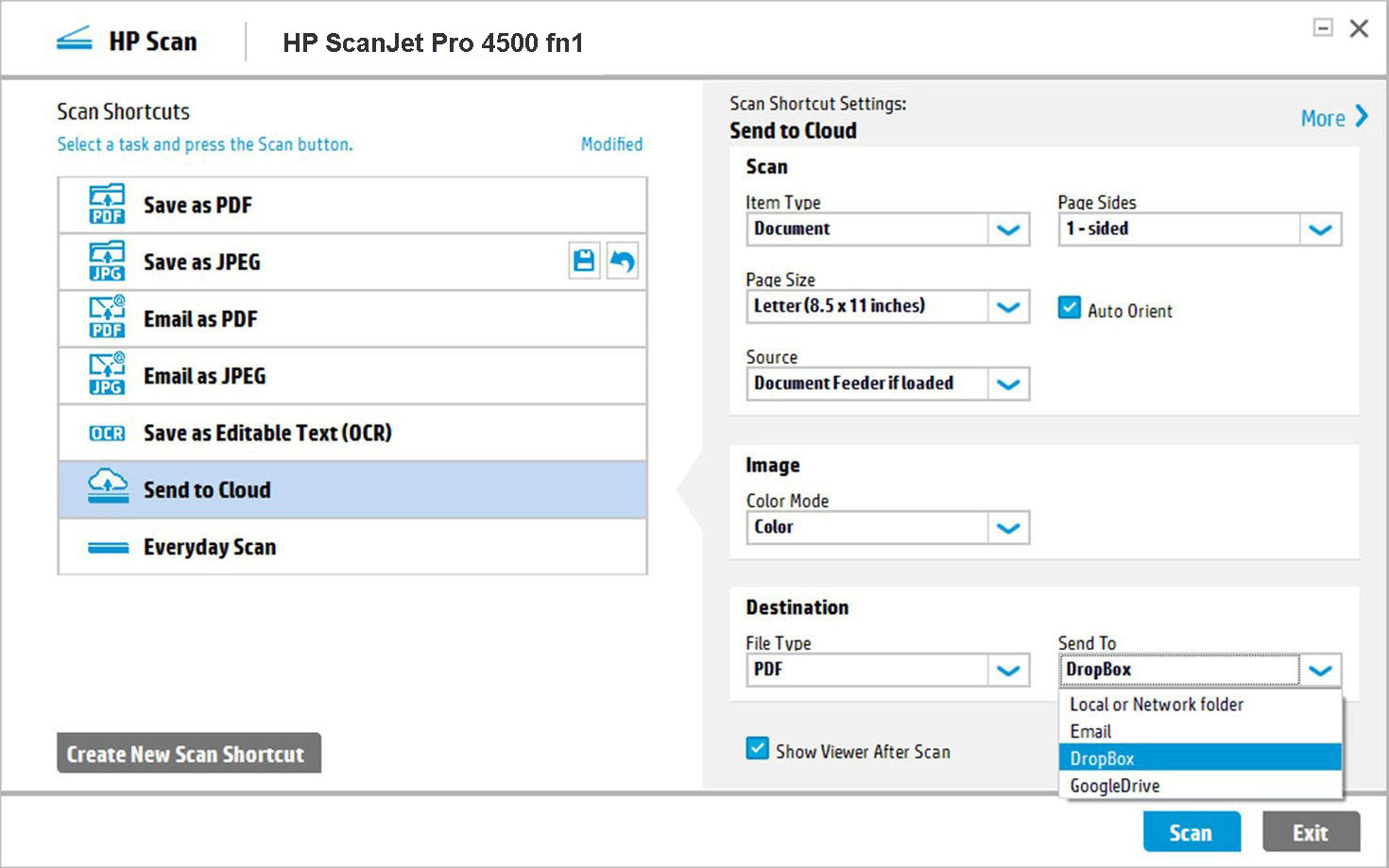Minimize the HP Scan window
This screenshot has height=868, width=1389.
click(x=1323, y=28)
